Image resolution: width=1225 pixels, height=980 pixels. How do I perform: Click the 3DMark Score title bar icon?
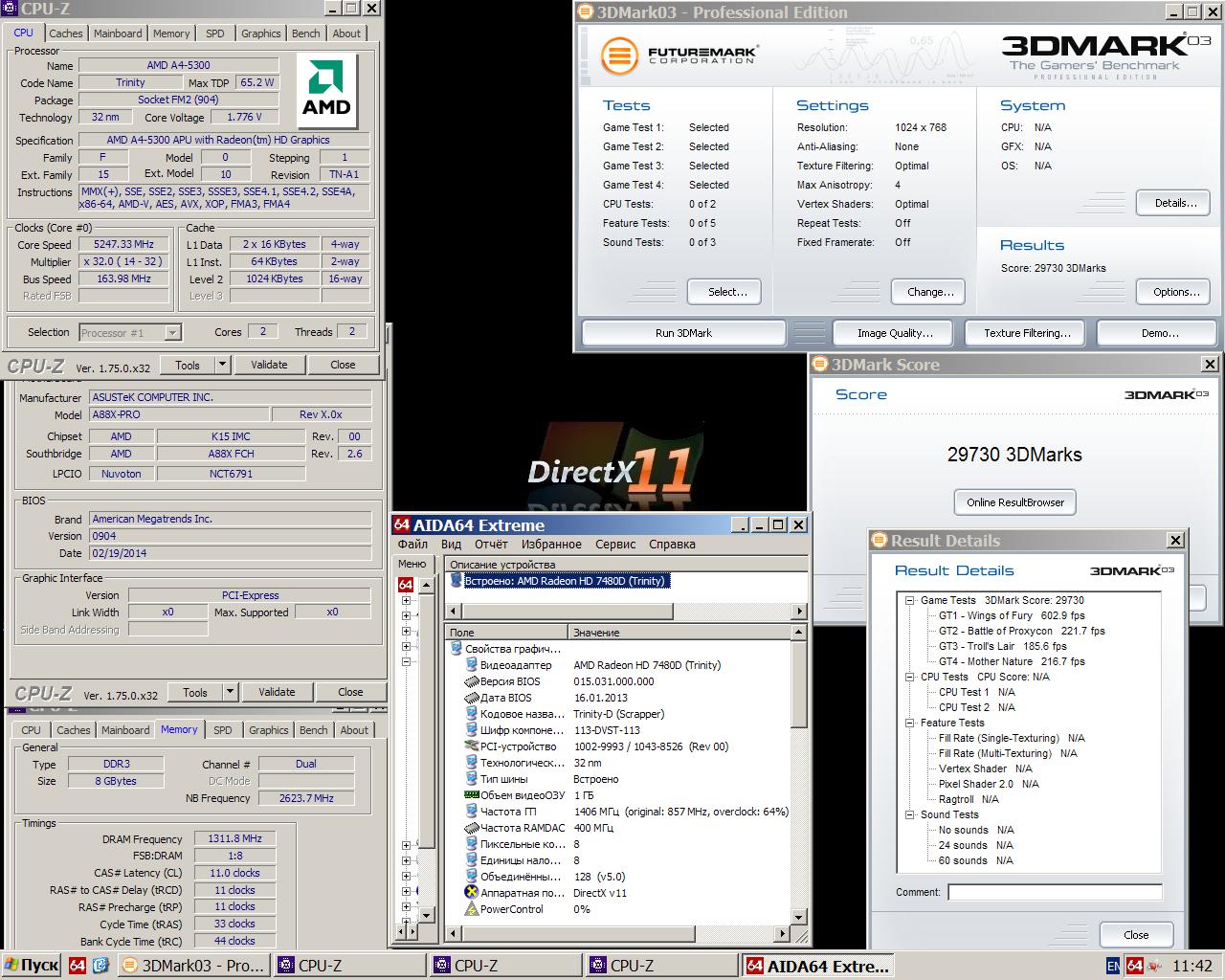pyautogui.click(x=820, y=365)
